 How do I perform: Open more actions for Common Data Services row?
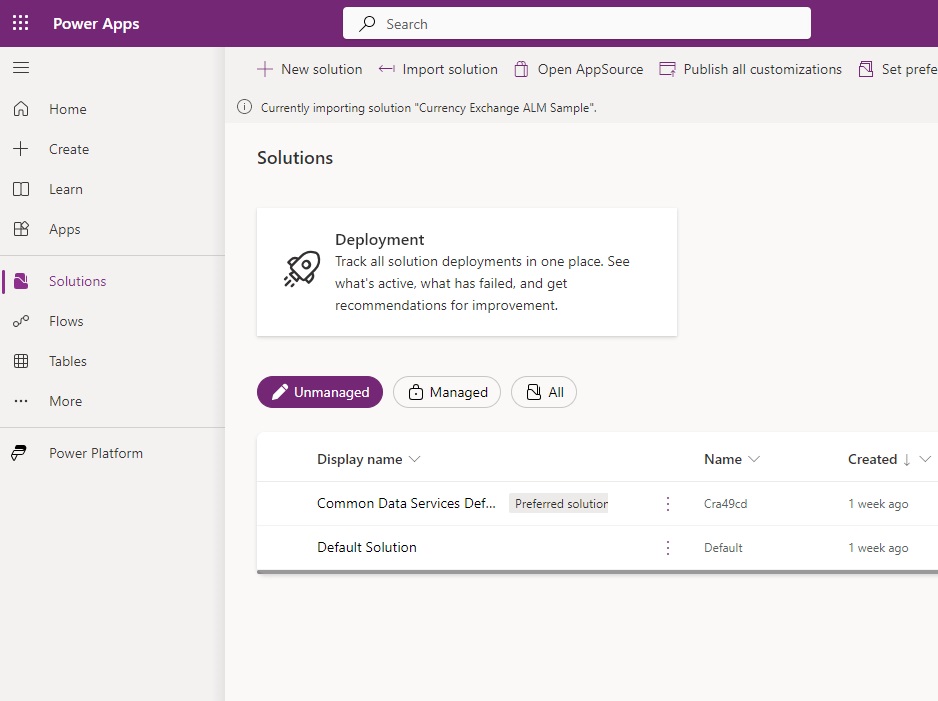coord(668,504)
